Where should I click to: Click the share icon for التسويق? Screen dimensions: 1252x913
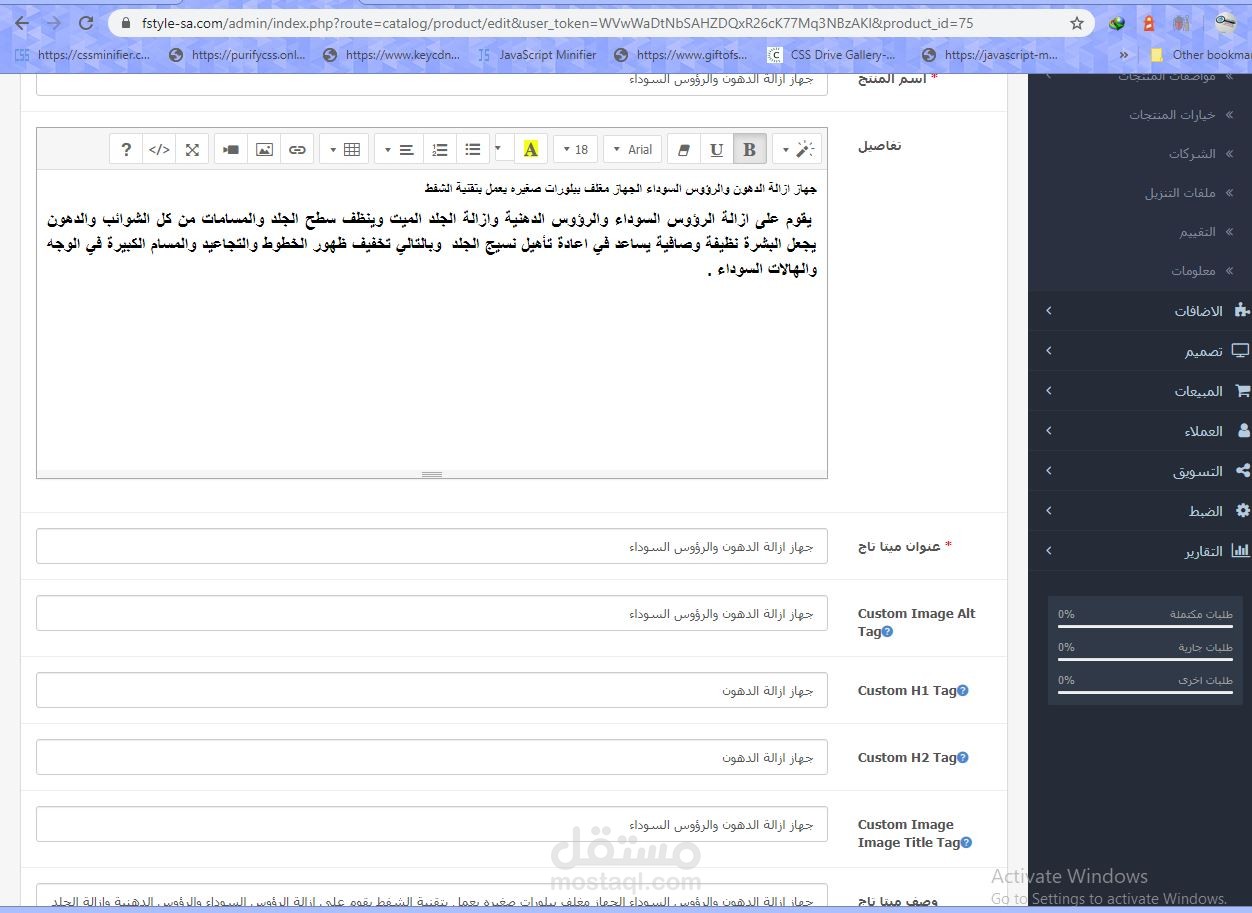click(x=1243, y=471)
